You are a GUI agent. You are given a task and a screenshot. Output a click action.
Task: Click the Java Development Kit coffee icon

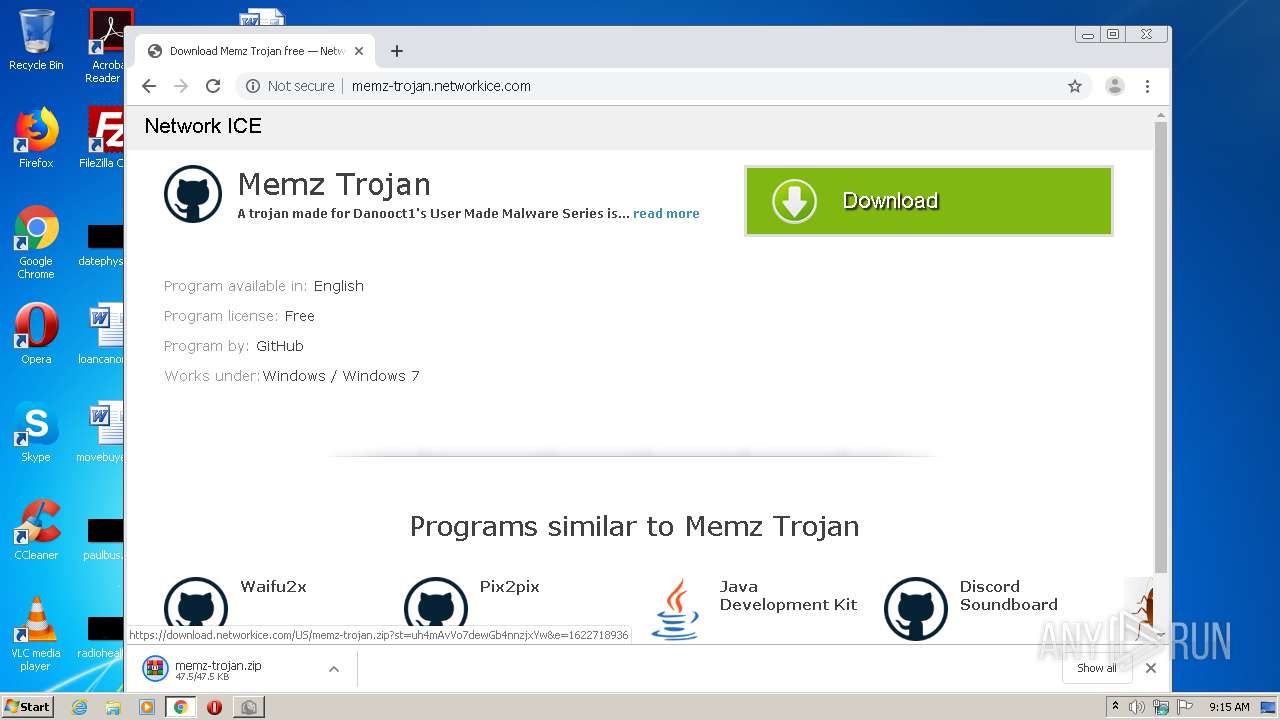click(675, 608)
